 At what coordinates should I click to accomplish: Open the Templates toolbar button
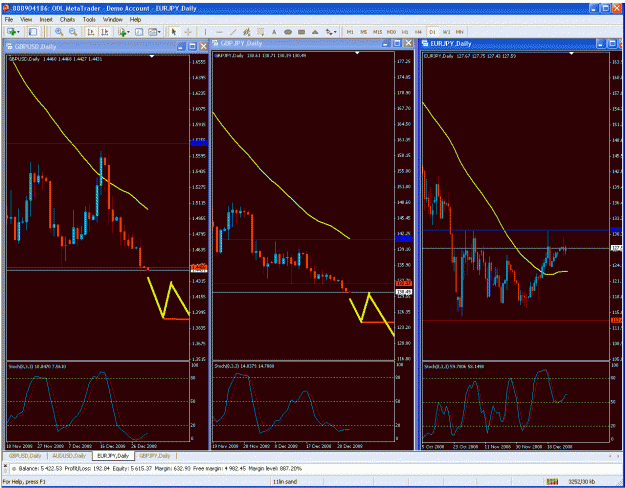152,32
